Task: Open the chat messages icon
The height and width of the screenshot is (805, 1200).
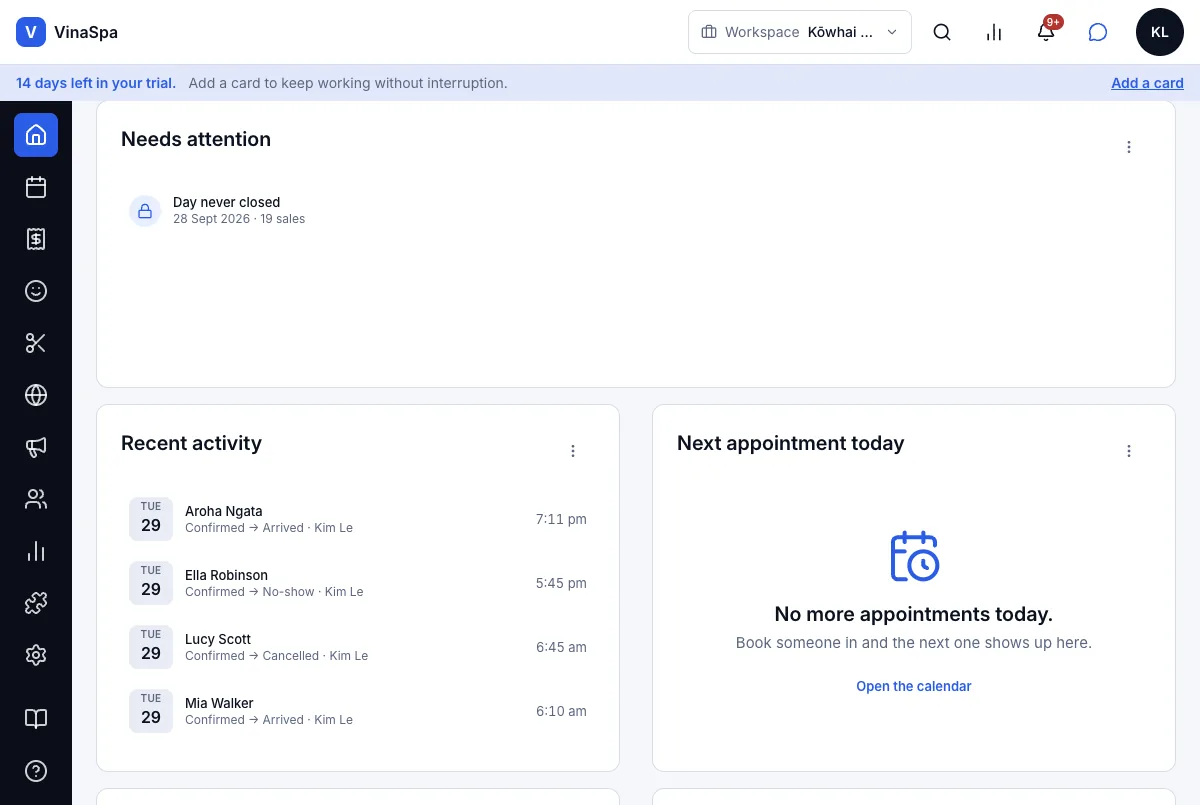Action: click(1098, 32)
